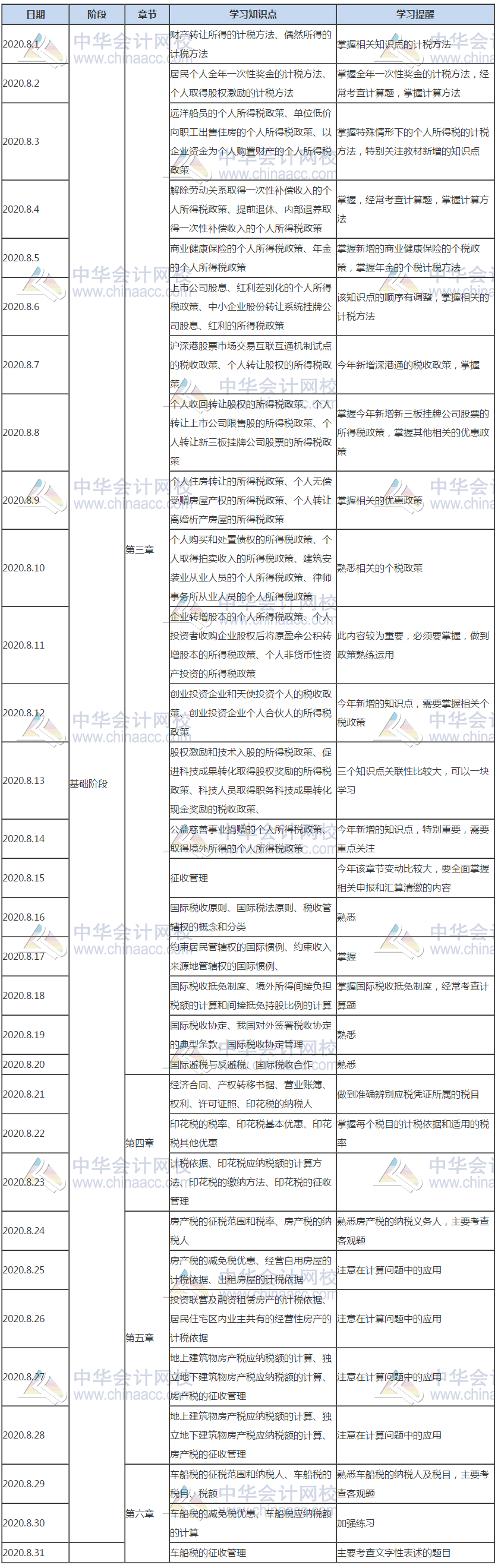Select the date cell 2020.8.14

(34, 839)
